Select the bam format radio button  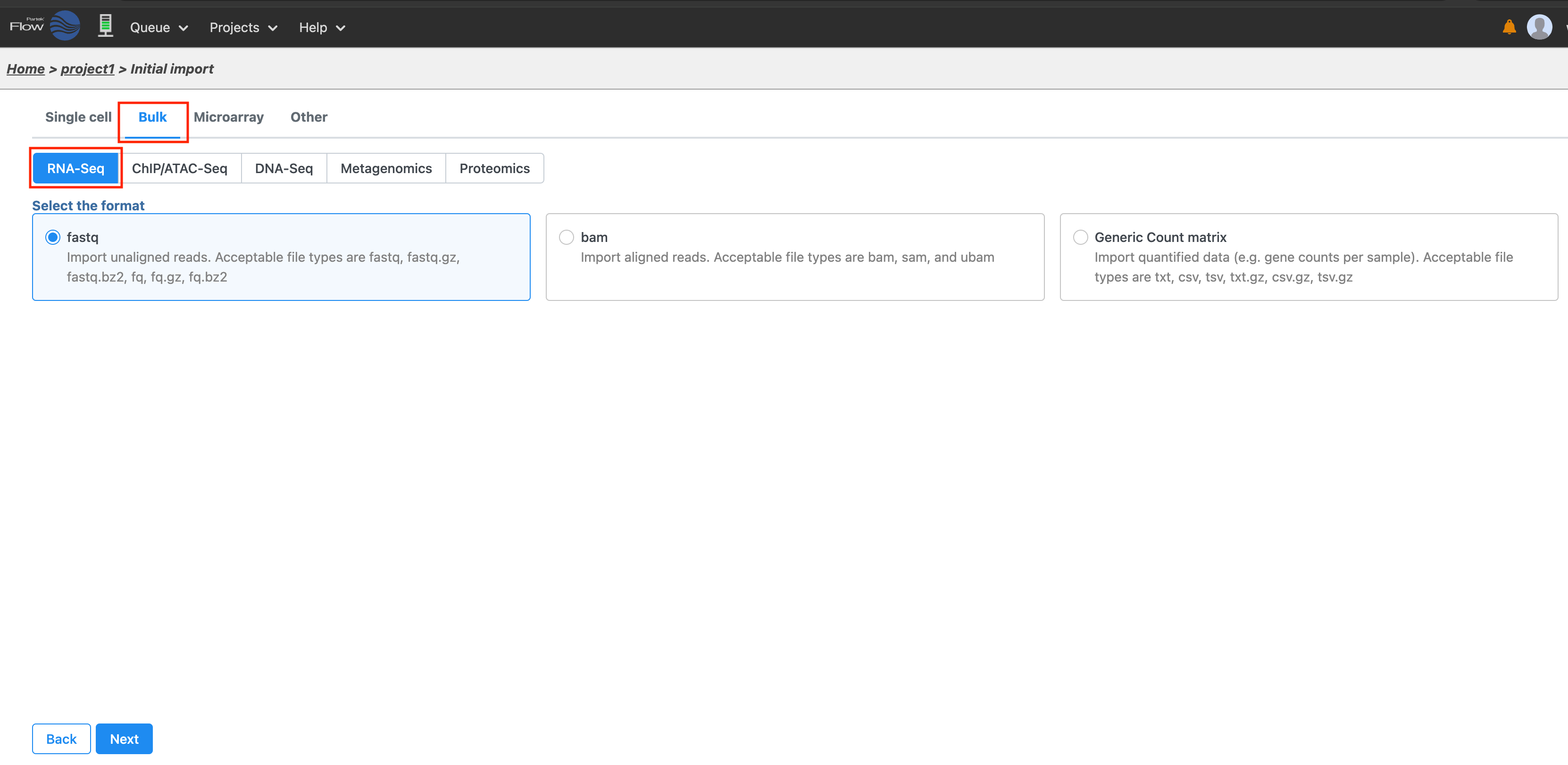point(566,237)
